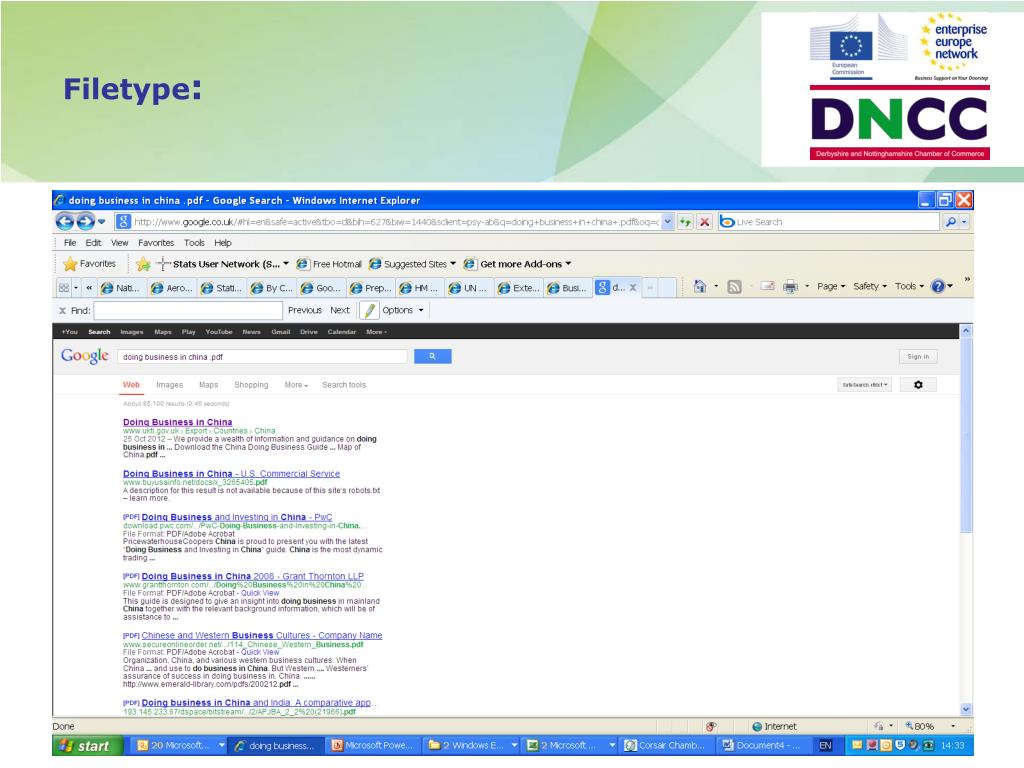Image resolution: width=1024 pixels, height=768 pixels.
Task: Click the Free Hotmail favorites link
Action: [x=329, y=264]
